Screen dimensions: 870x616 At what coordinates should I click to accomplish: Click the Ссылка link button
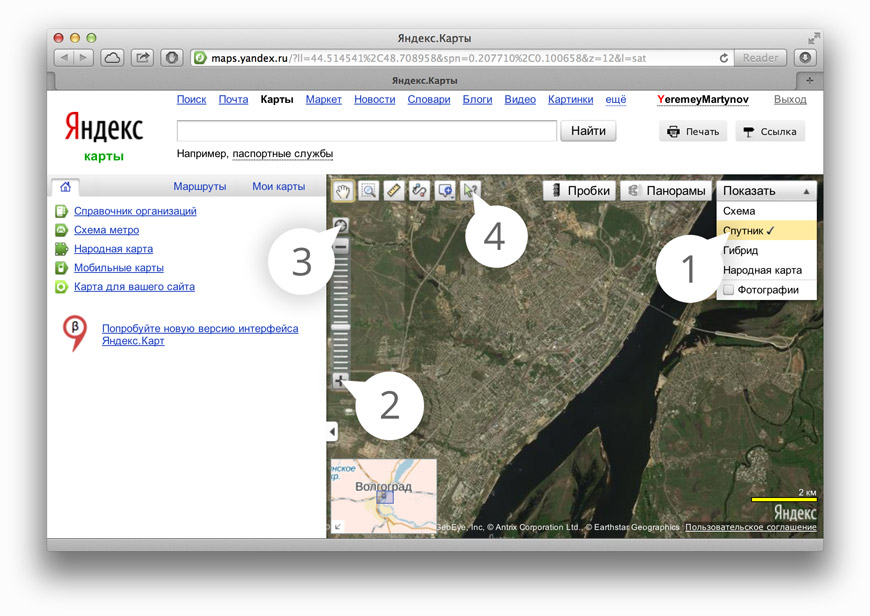770,132
